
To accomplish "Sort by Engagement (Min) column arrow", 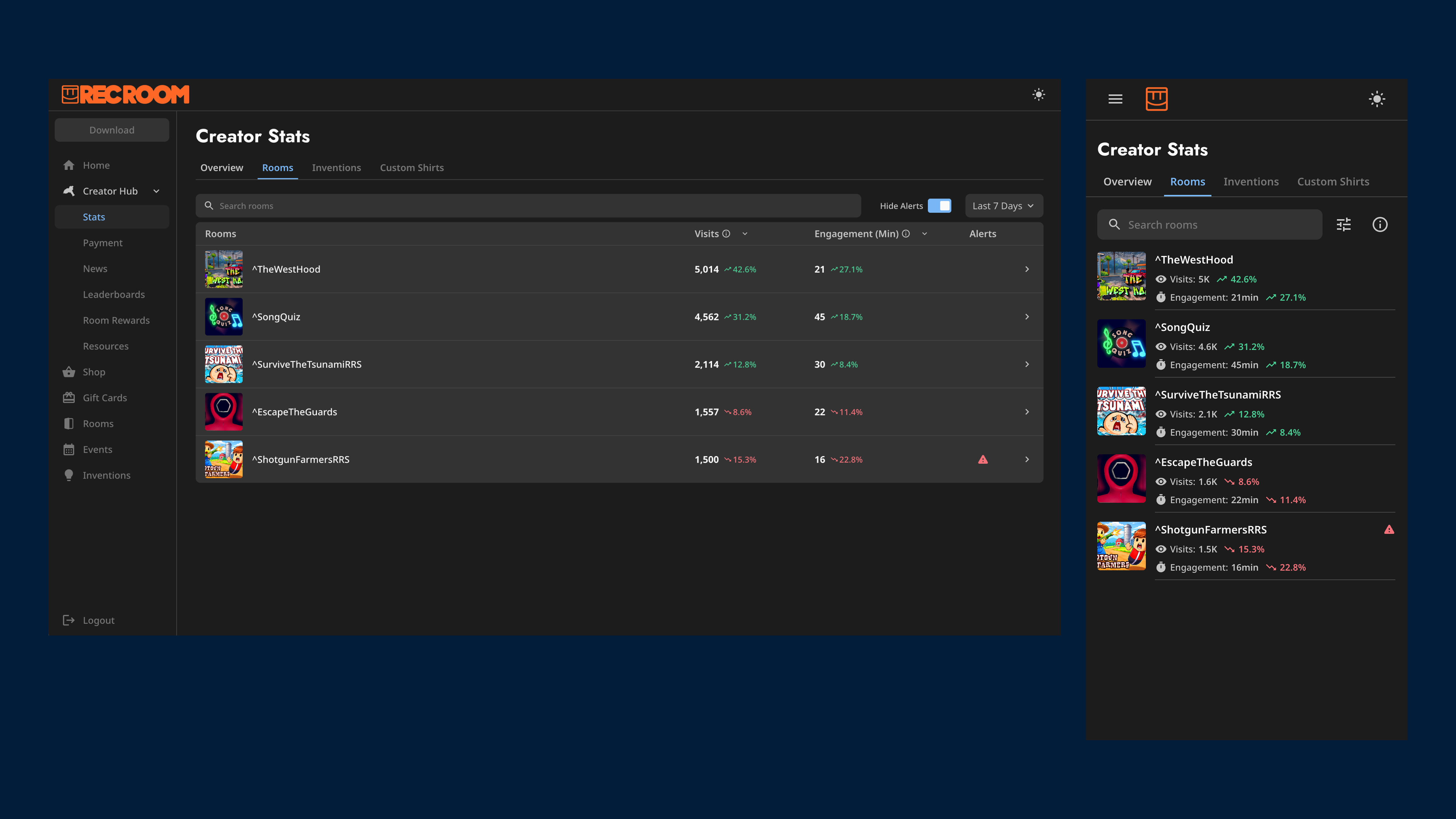I will pos(925,234).
